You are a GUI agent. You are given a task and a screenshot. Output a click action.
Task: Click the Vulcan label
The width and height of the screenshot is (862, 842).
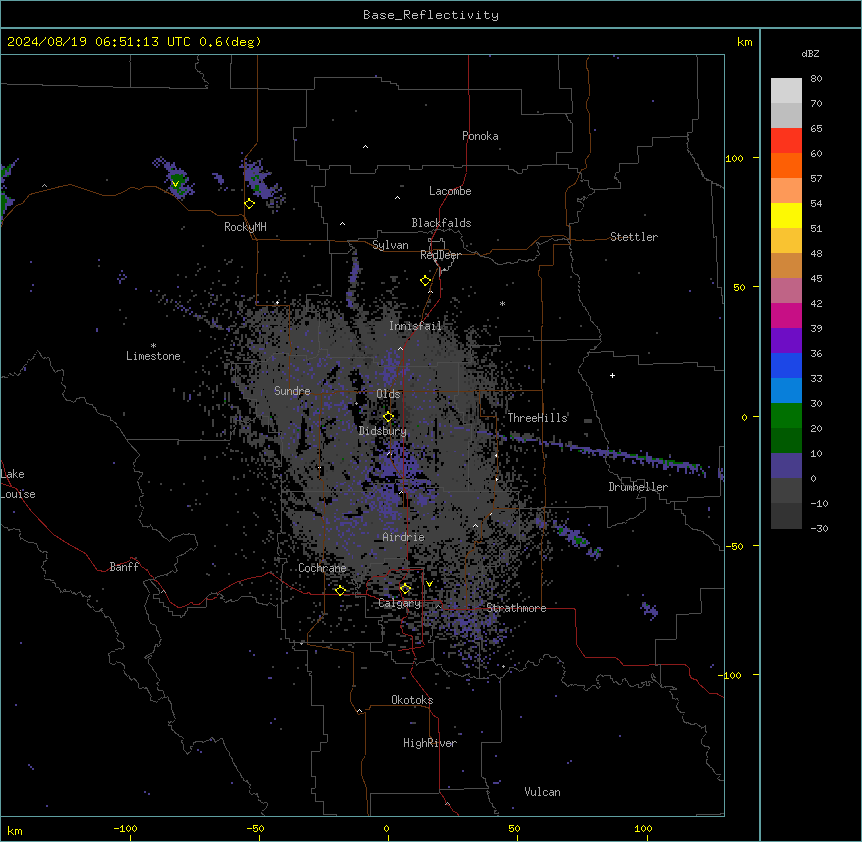tap(542, 792)
